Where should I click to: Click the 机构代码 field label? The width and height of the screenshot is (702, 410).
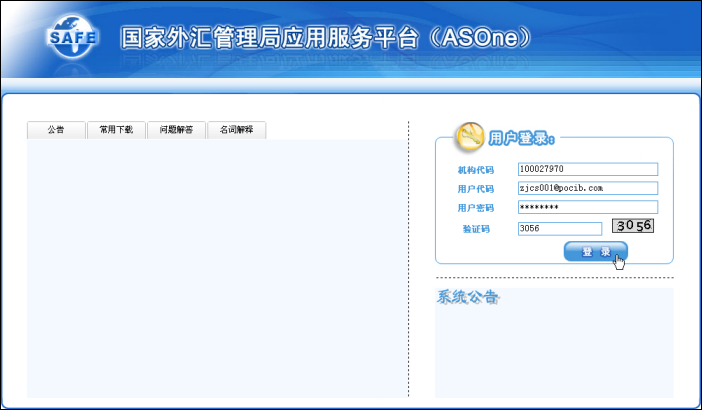(475, 170)
